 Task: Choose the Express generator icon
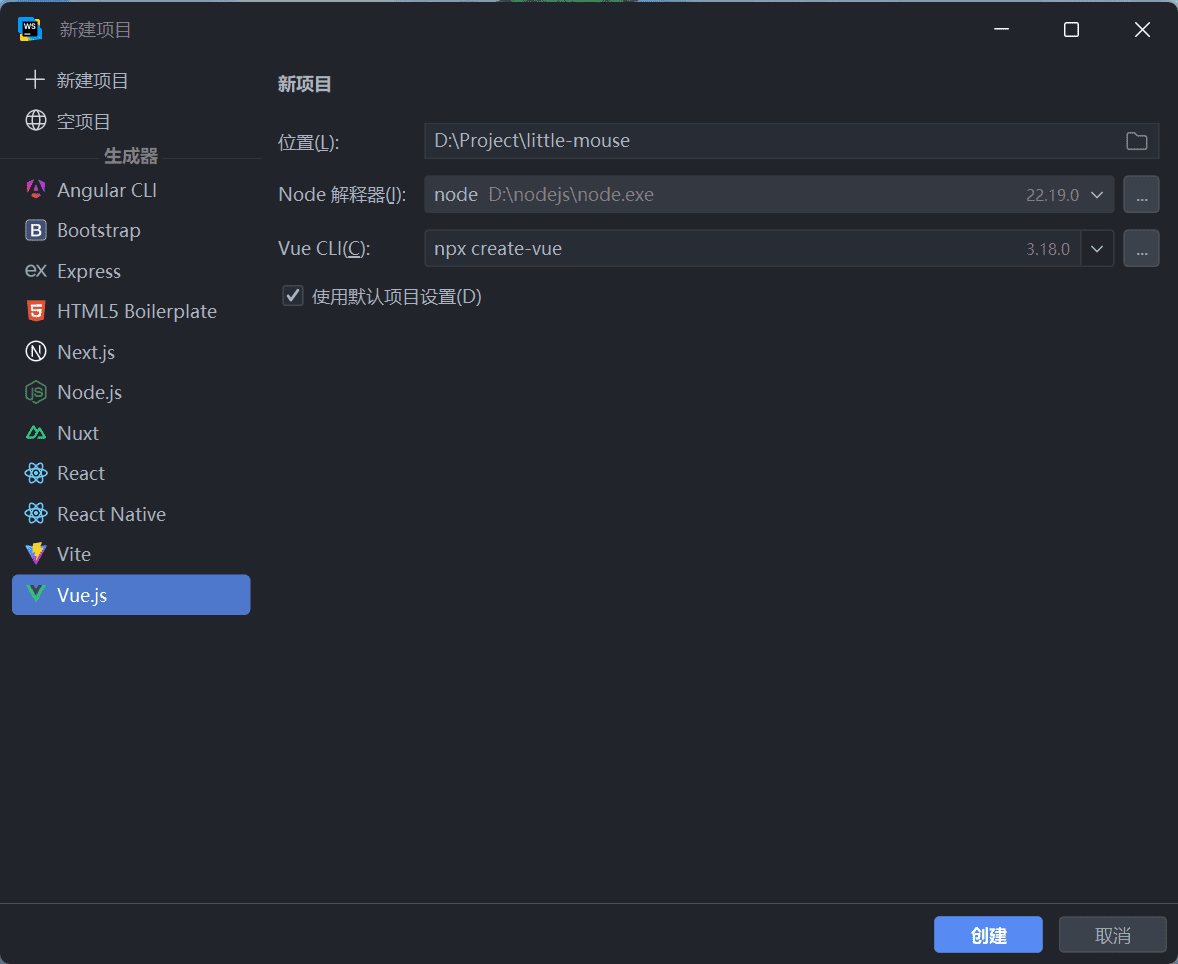click(36, 271)
